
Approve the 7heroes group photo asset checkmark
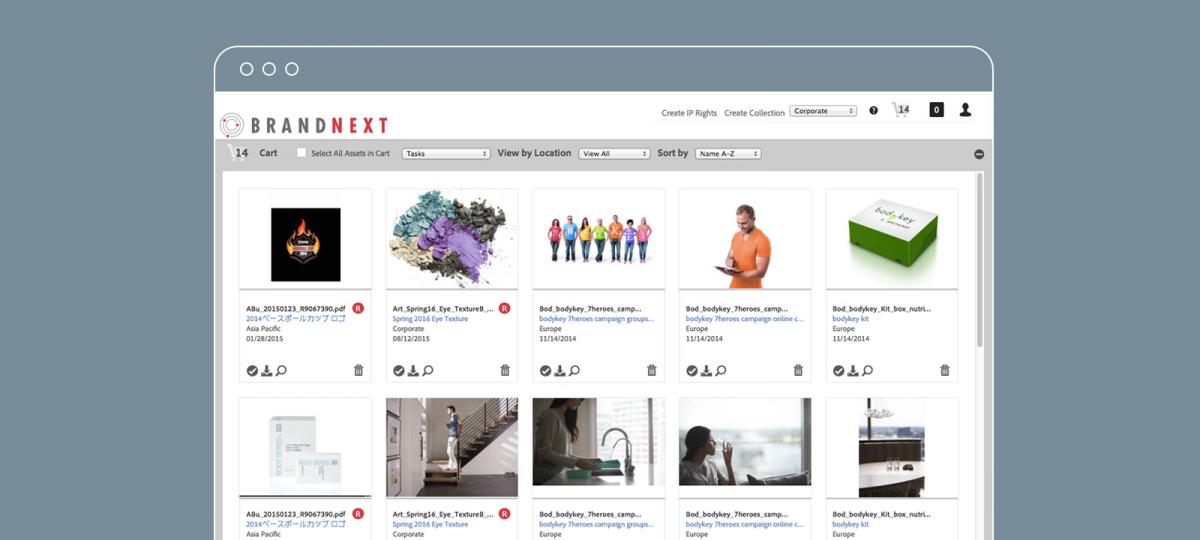pos(545,370)
